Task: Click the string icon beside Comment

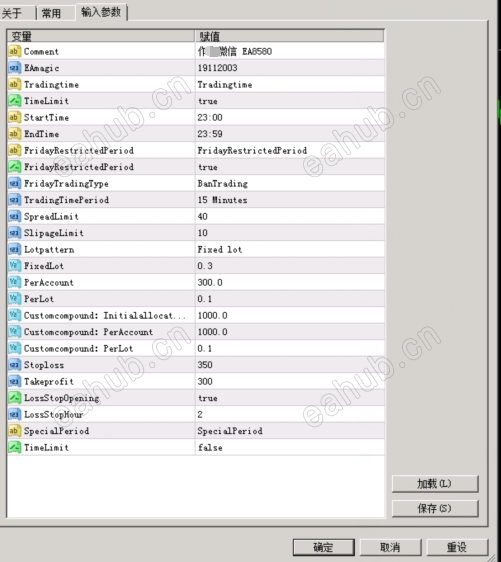Action: [14, 51]
